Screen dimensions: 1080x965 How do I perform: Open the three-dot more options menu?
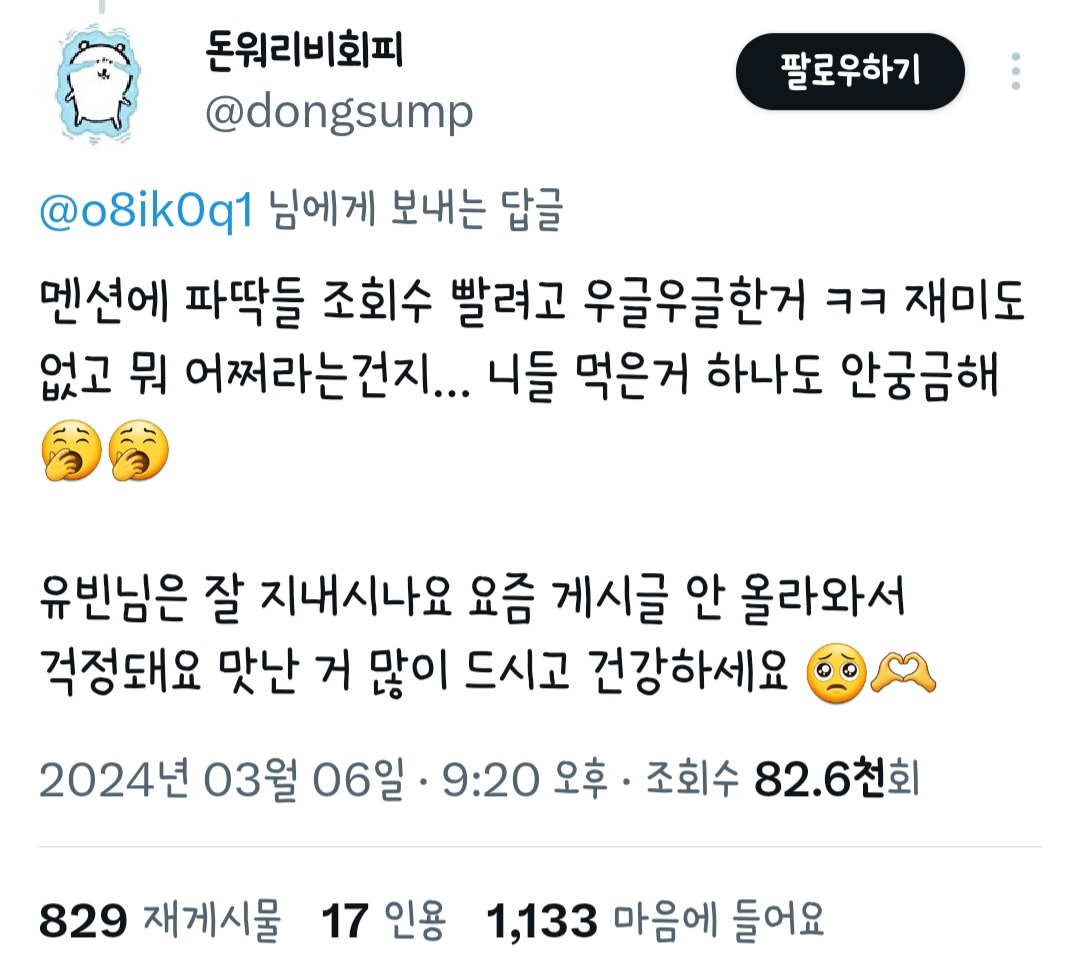tap(1015, 71)
